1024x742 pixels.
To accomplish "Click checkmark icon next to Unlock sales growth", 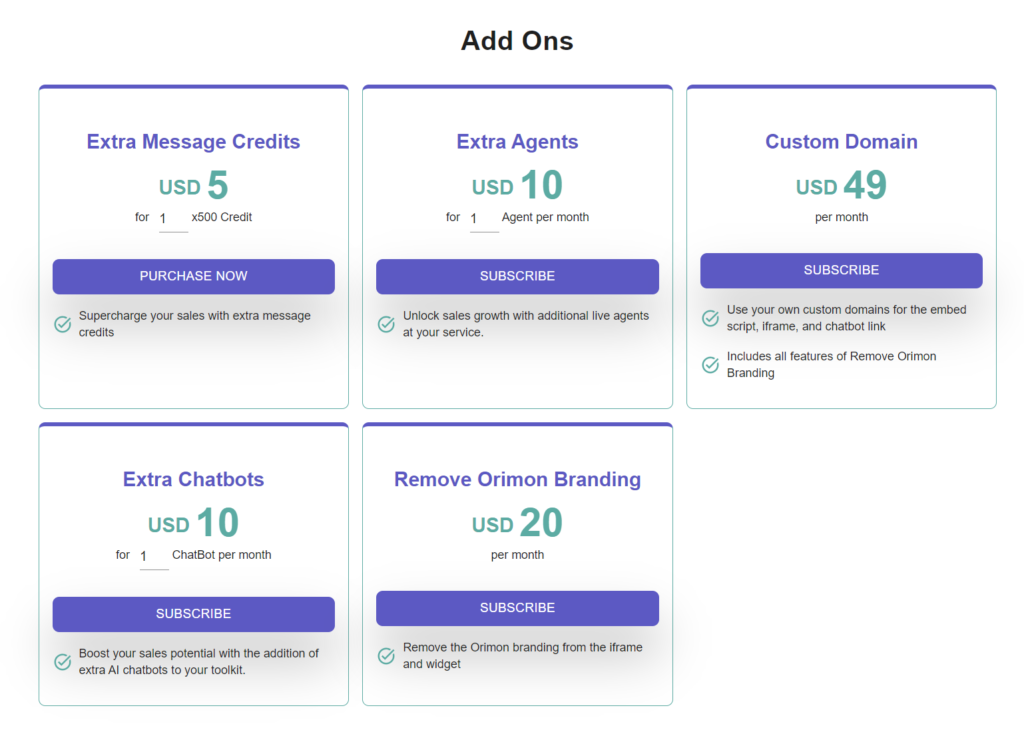I will 387,324.
